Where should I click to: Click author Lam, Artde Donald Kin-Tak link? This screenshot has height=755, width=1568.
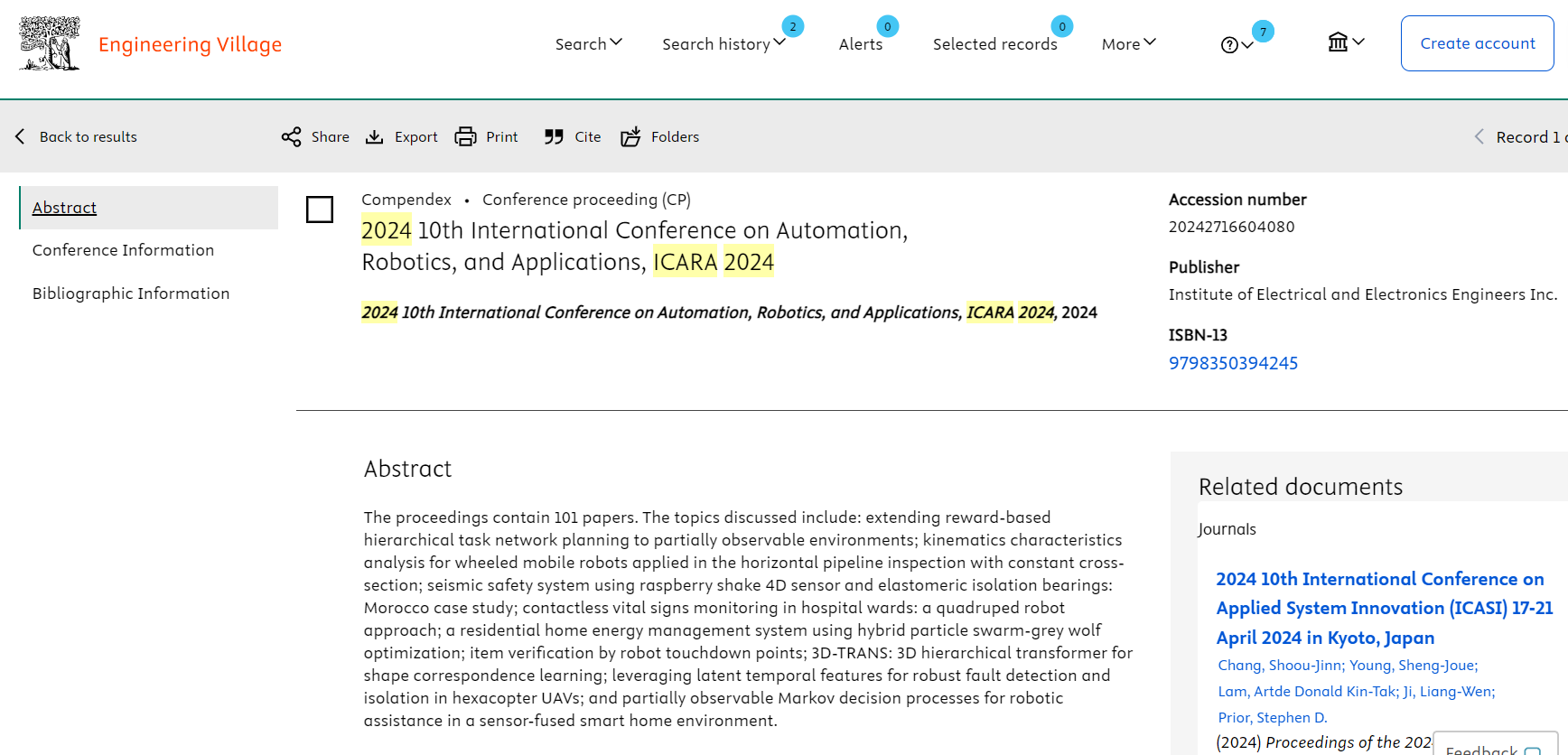tap(1308, 692)
